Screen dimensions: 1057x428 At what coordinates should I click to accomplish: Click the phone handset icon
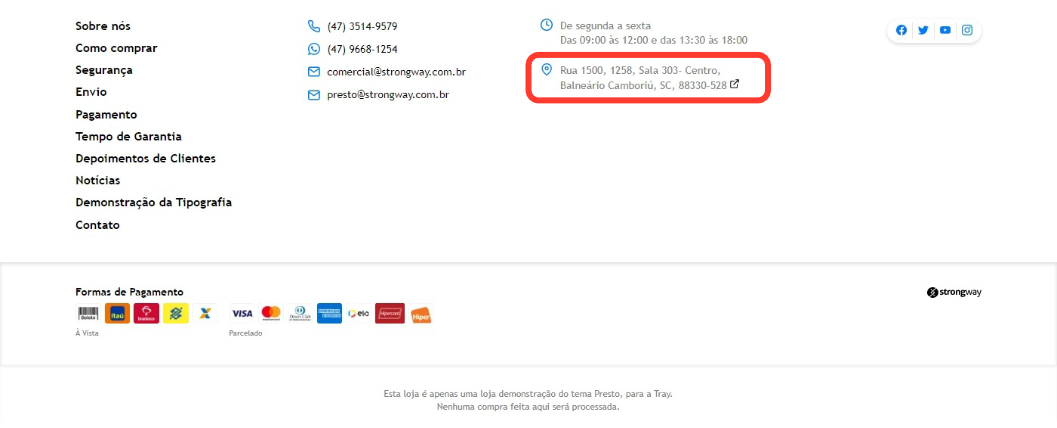[x=313, y=26]
